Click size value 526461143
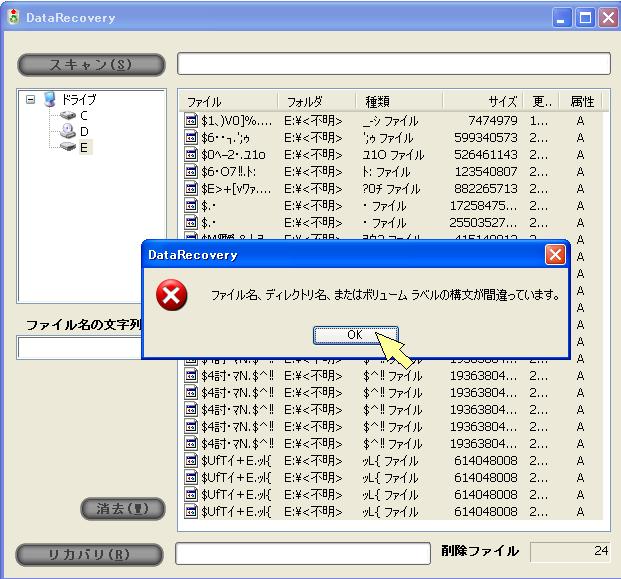The image size is (621, 579). click(x=486, y=154)
